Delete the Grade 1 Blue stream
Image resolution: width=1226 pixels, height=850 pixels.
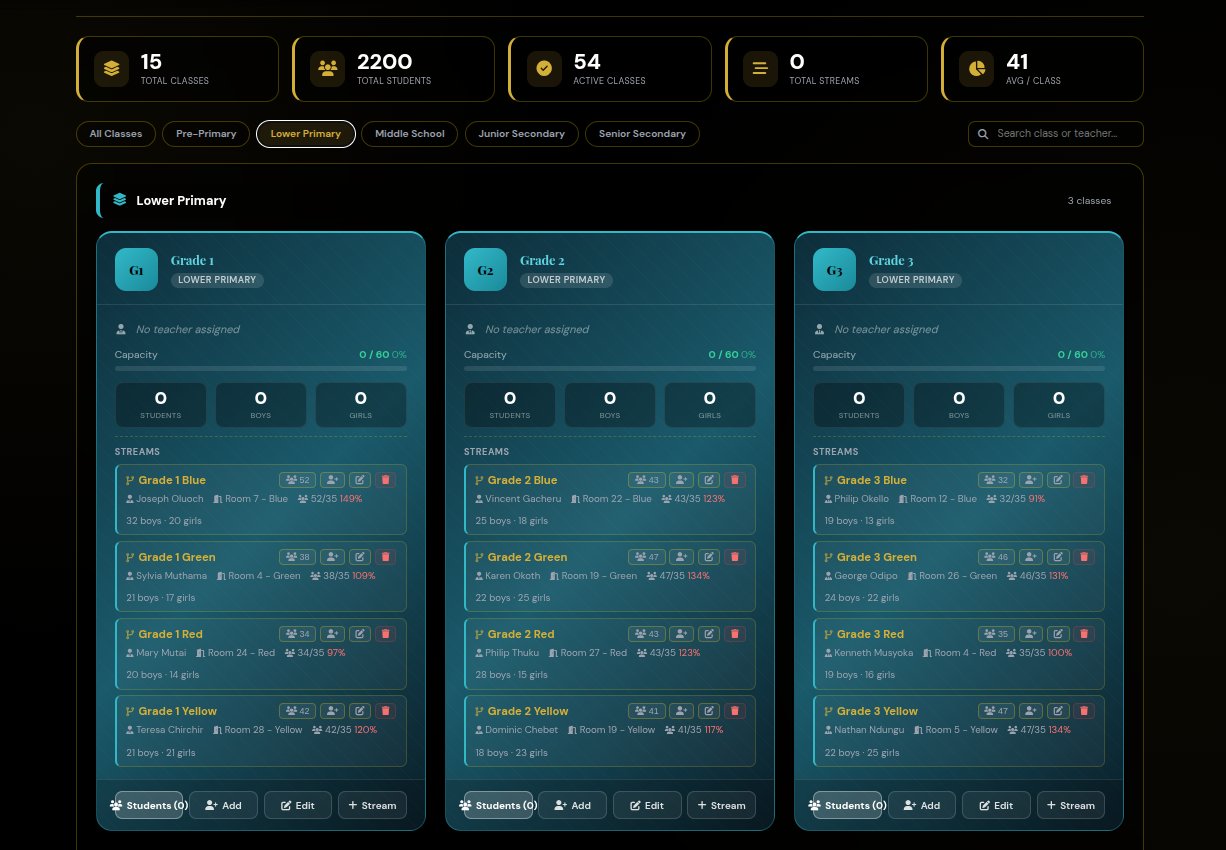[386, 480]
